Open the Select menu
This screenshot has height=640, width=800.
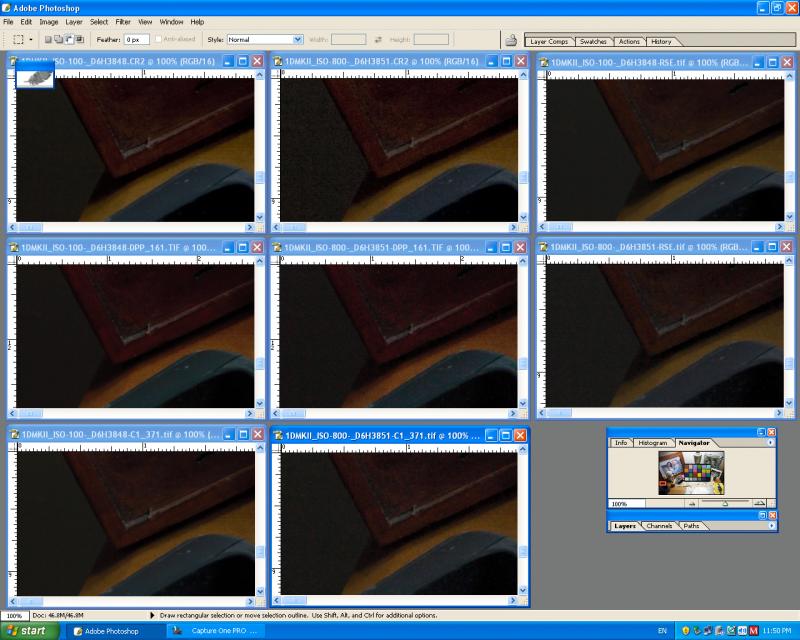[99, 22]
